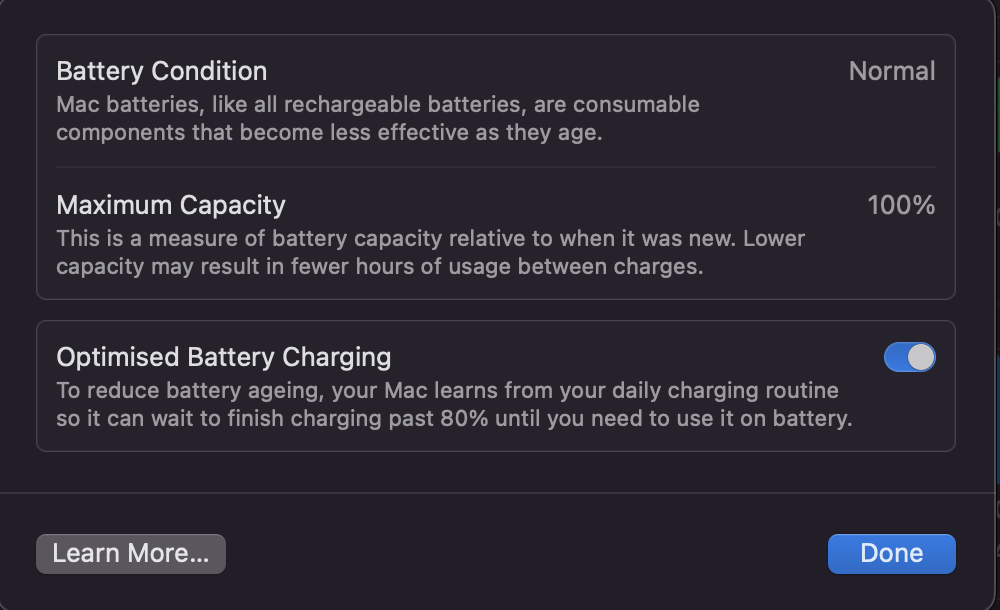Screen dimensions: 1000x610
Task: Select the Battery Condition heading
Action: click(161, 71)
